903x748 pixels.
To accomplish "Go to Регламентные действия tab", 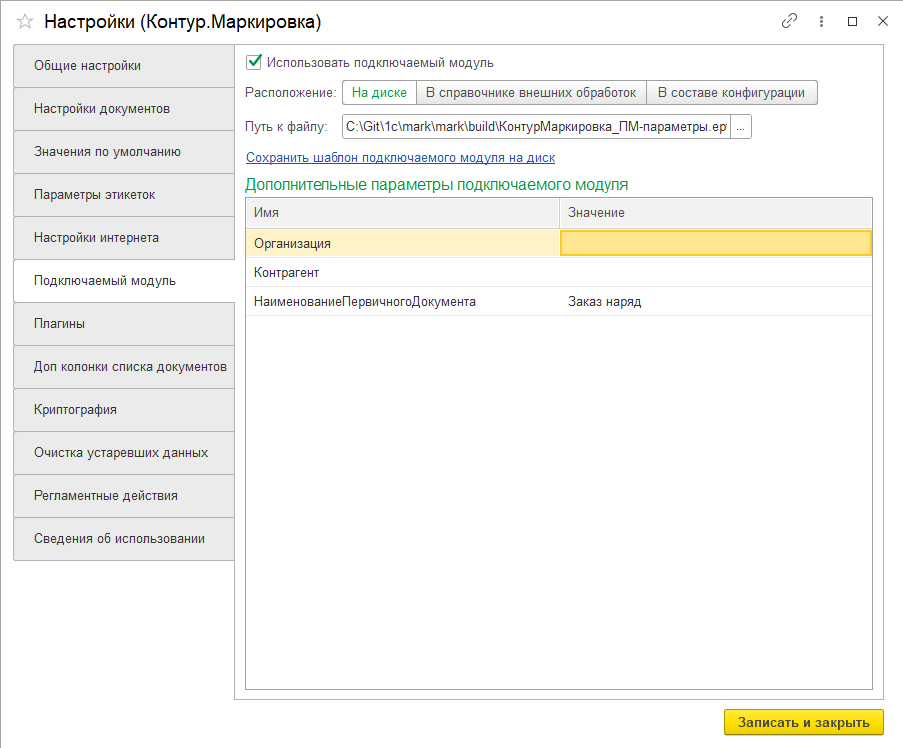I will point(124,496).
